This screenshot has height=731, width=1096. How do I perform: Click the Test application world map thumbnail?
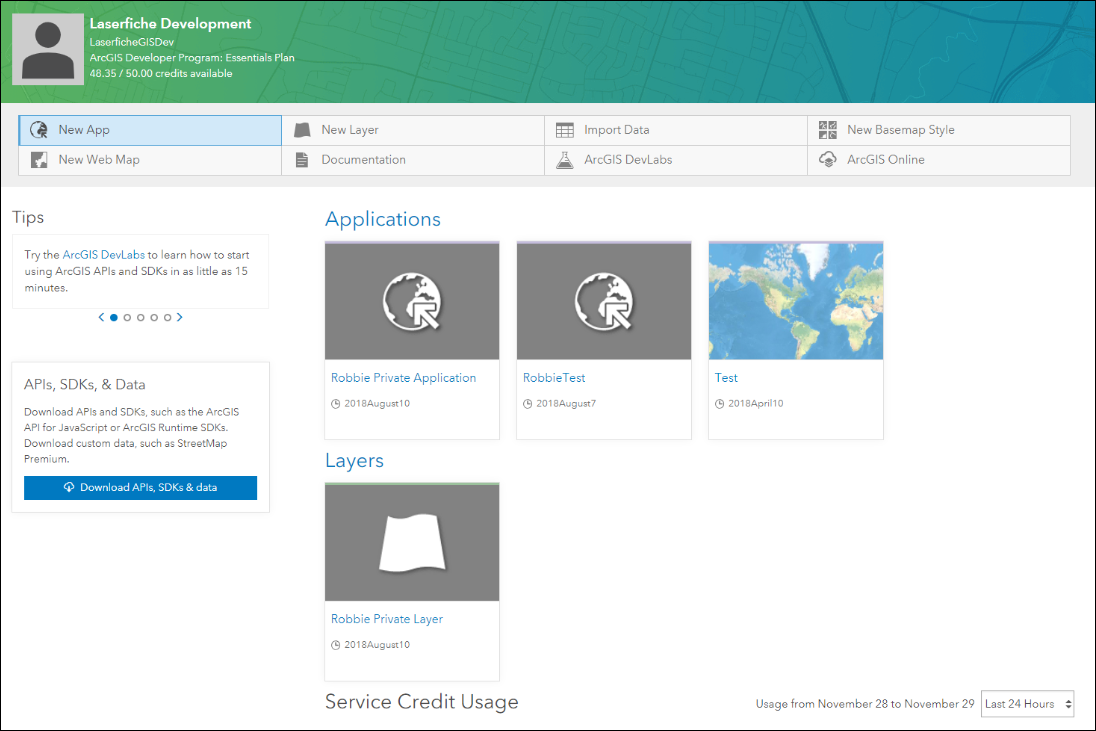point(795,301)
